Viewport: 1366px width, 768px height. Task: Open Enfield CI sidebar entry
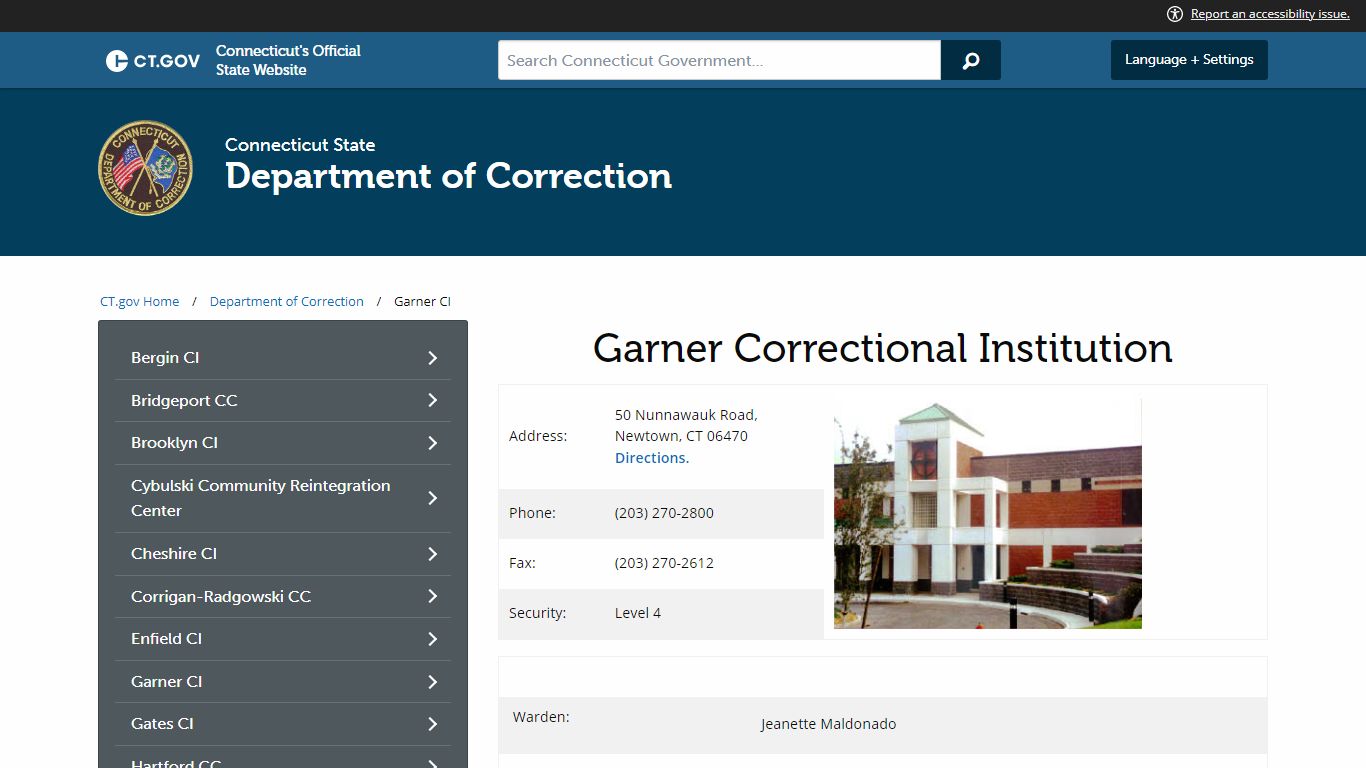[166, 639]
